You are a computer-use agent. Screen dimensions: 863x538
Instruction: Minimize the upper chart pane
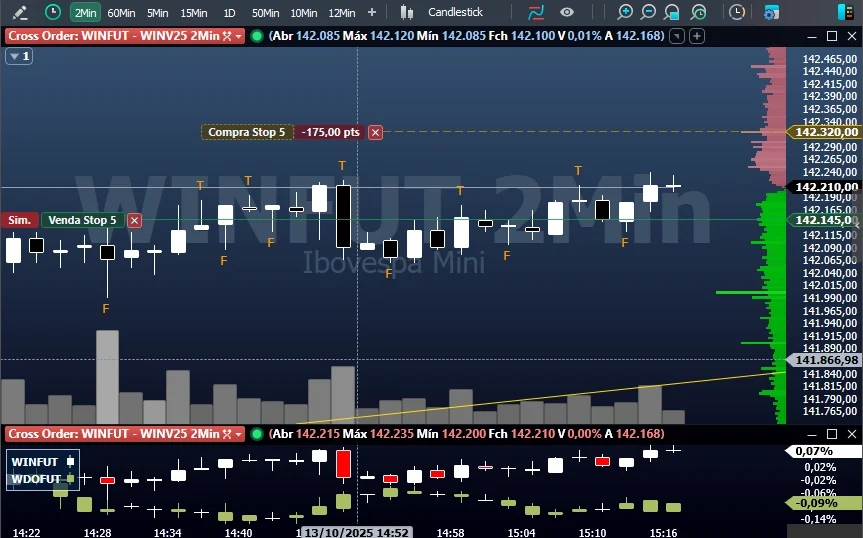[x=811, y=37]
